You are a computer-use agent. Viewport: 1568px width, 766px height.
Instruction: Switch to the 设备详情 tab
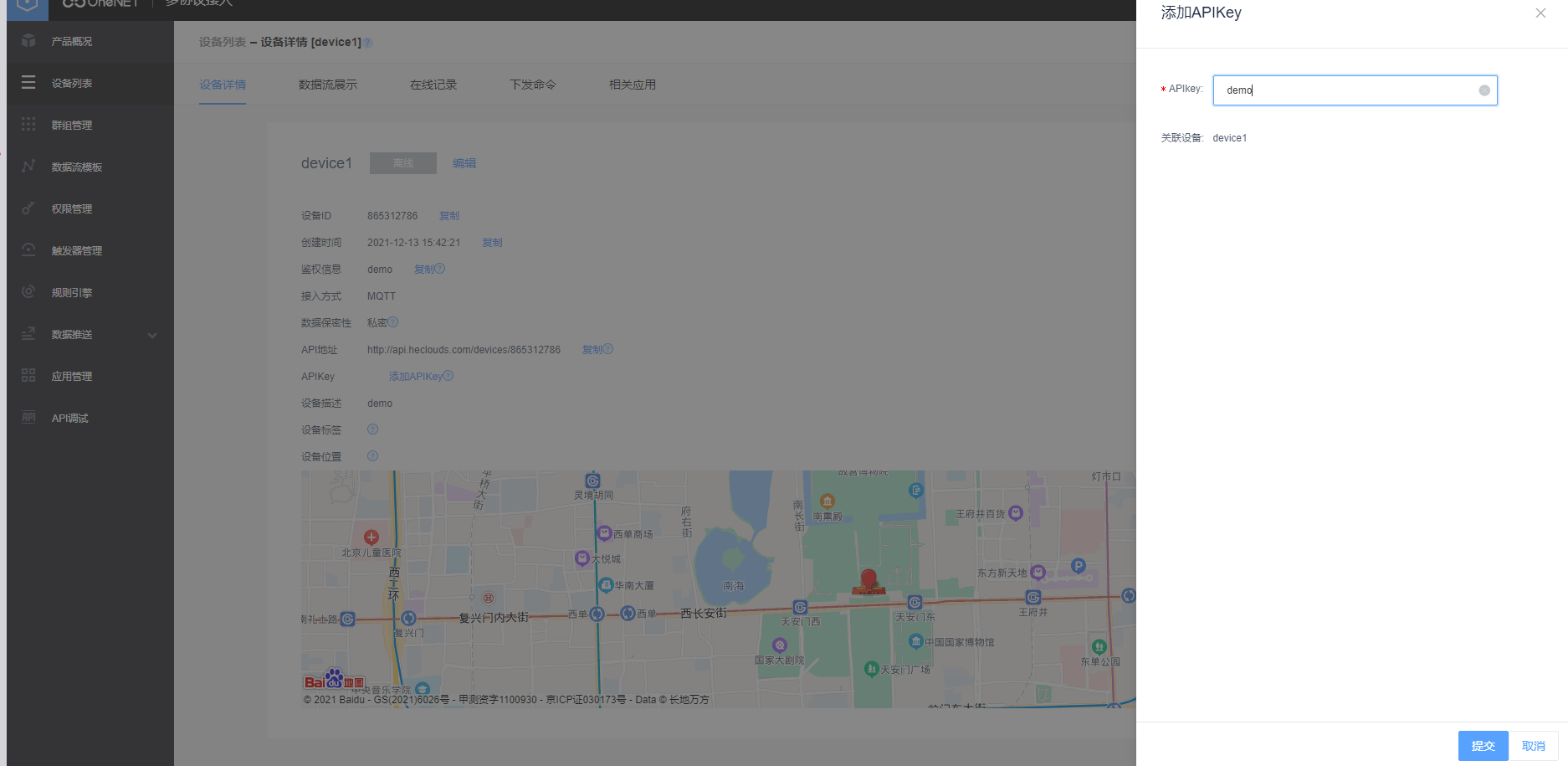pyautogui.click(x=223, y=85)
